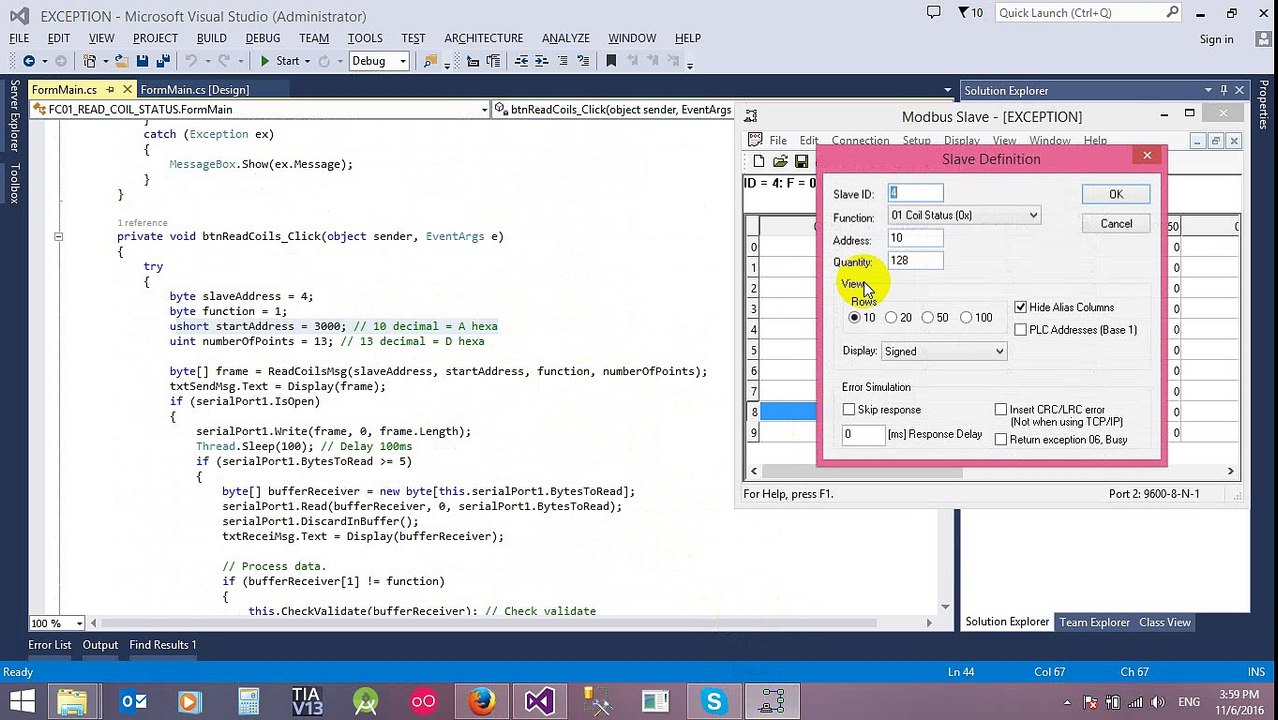Screen dimensions: 1278x720
Task: Click New document icon in Modbus Slave toolbar
Action: [x=759, y=161]
